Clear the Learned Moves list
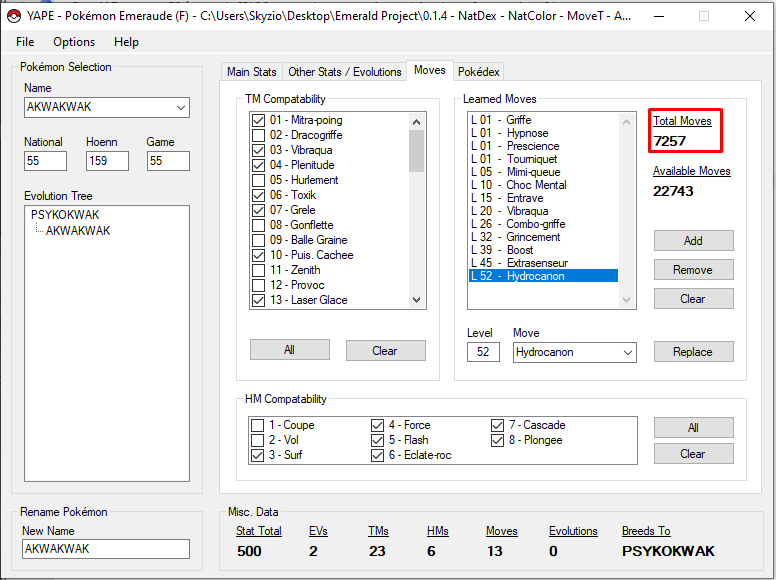Viewport: 776px width, 580px height. tap(693, 299)
